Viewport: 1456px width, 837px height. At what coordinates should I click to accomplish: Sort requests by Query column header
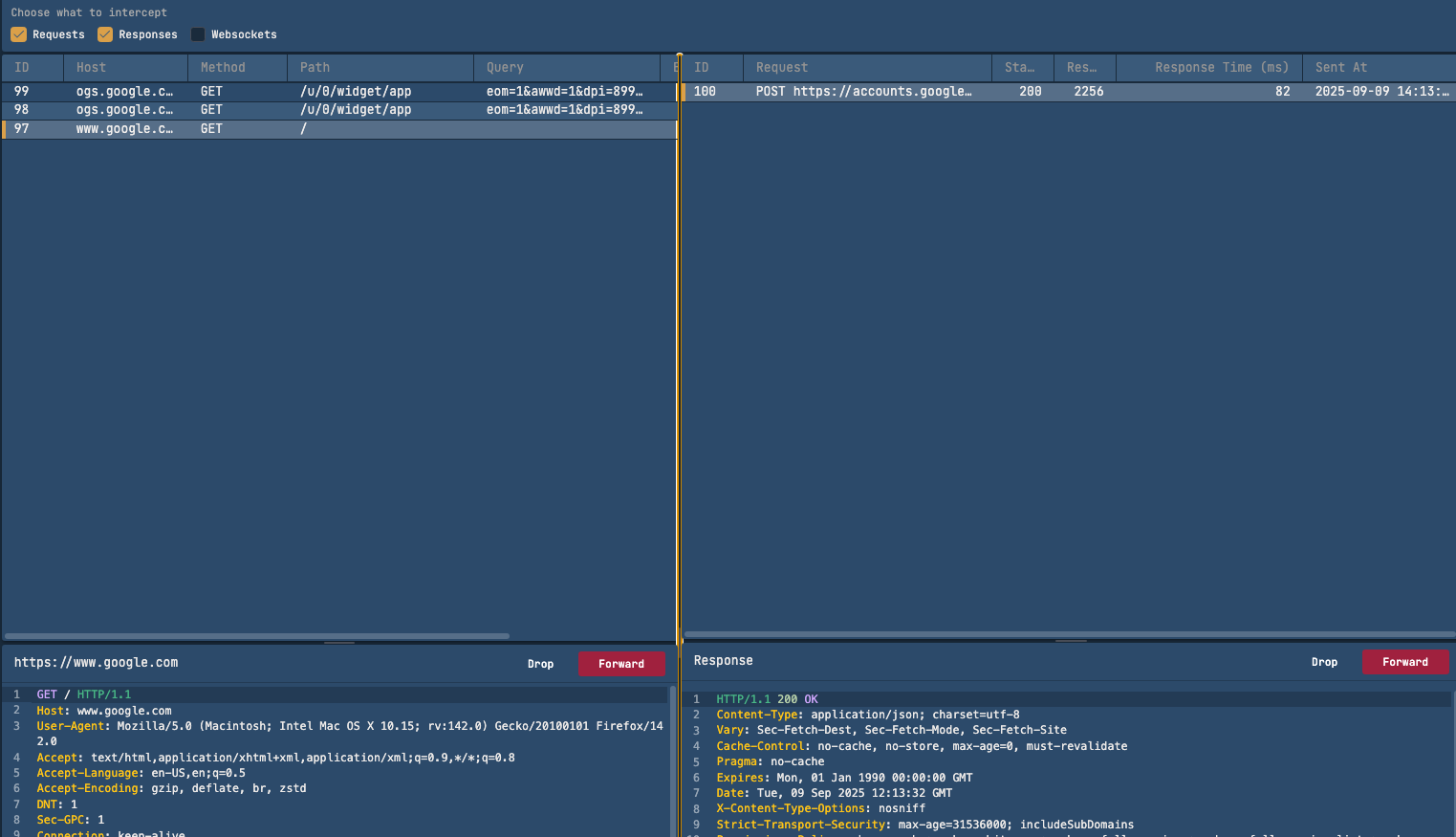coord(567,68)
